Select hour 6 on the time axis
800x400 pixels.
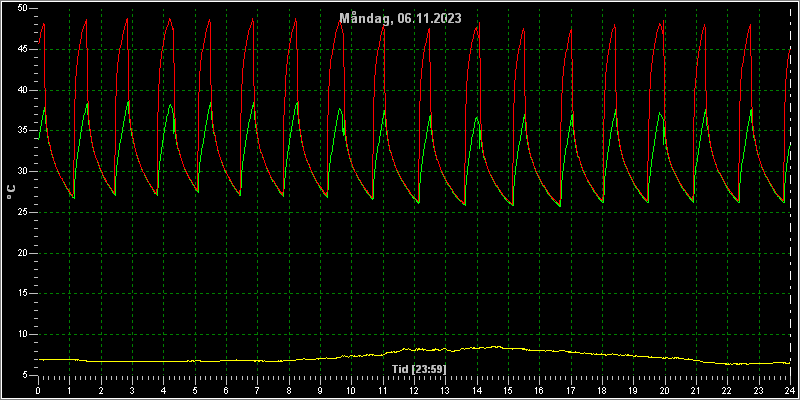(226, 390)
